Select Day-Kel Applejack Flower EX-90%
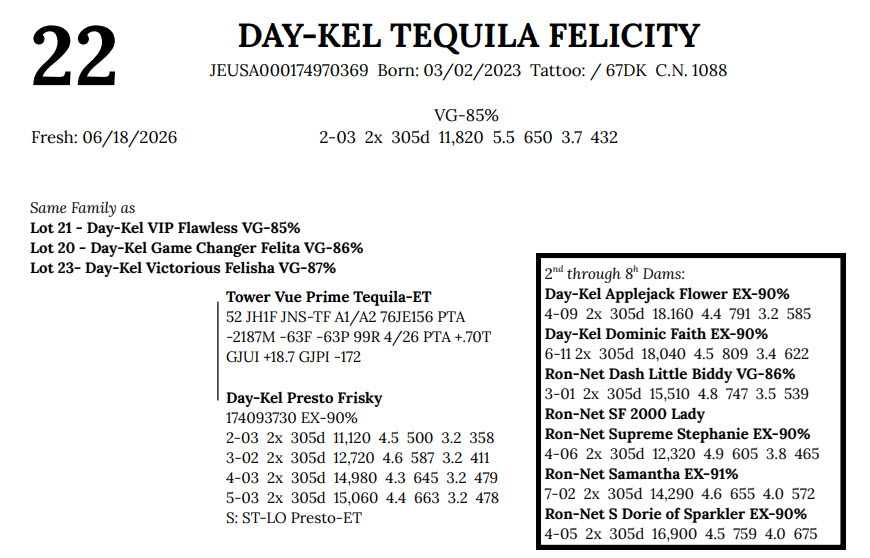The image size is (870, 558). pos(667,294)
